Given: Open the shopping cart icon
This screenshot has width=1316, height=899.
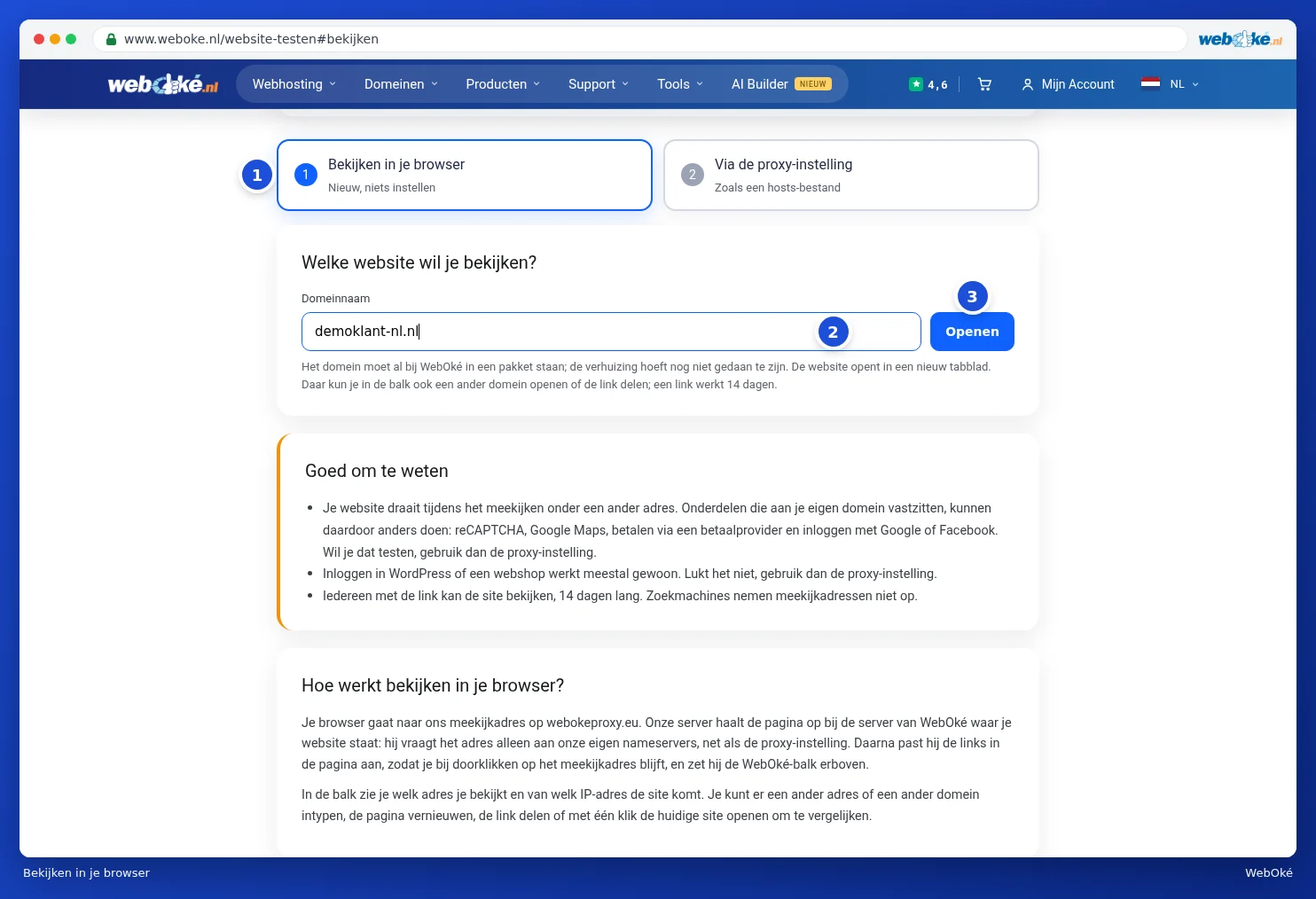Looking at the screenshot, I should [x=984, y=84].
